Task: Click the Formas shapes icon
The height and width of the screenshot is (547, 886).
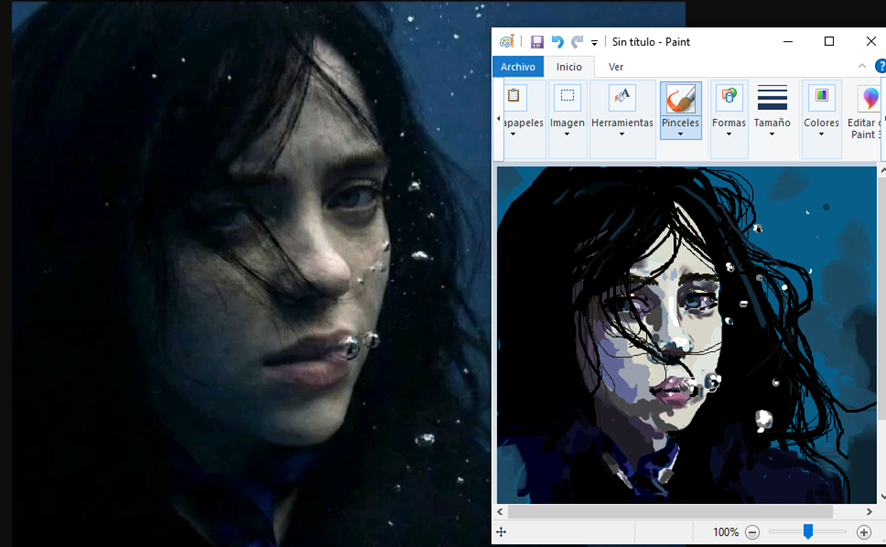Action: coord(729,97)
